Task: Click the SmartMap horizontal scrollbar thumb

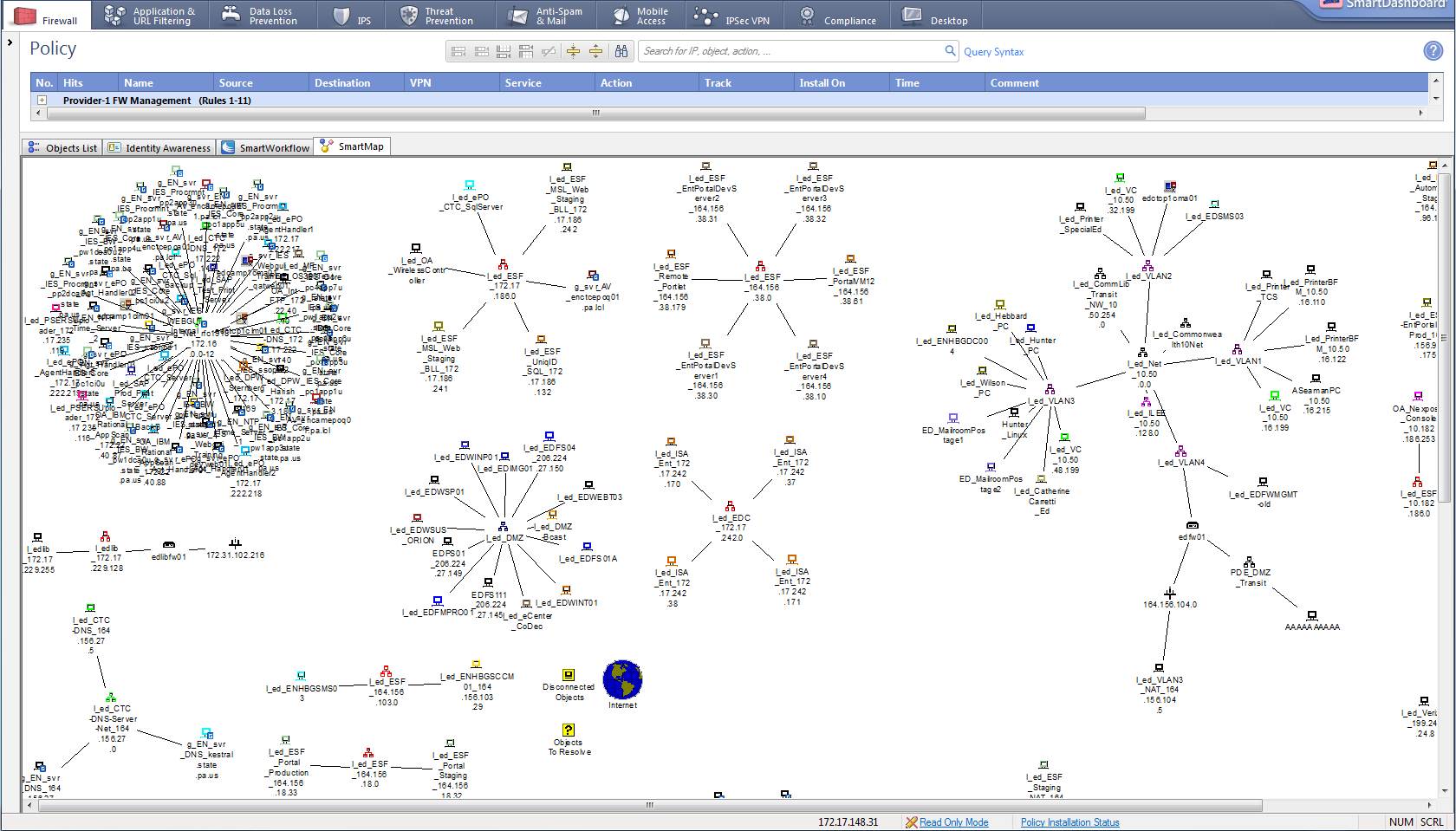Action: (x=648, y=805)
